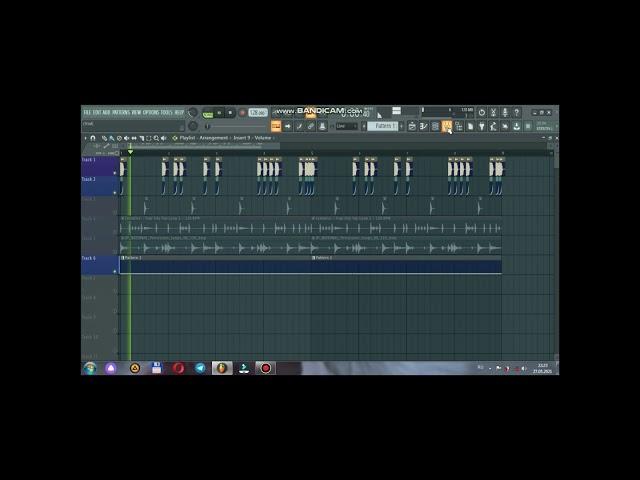The image size is (640, 480).
Task: Select the Slice tool in playlist
Action: (142, 138)
